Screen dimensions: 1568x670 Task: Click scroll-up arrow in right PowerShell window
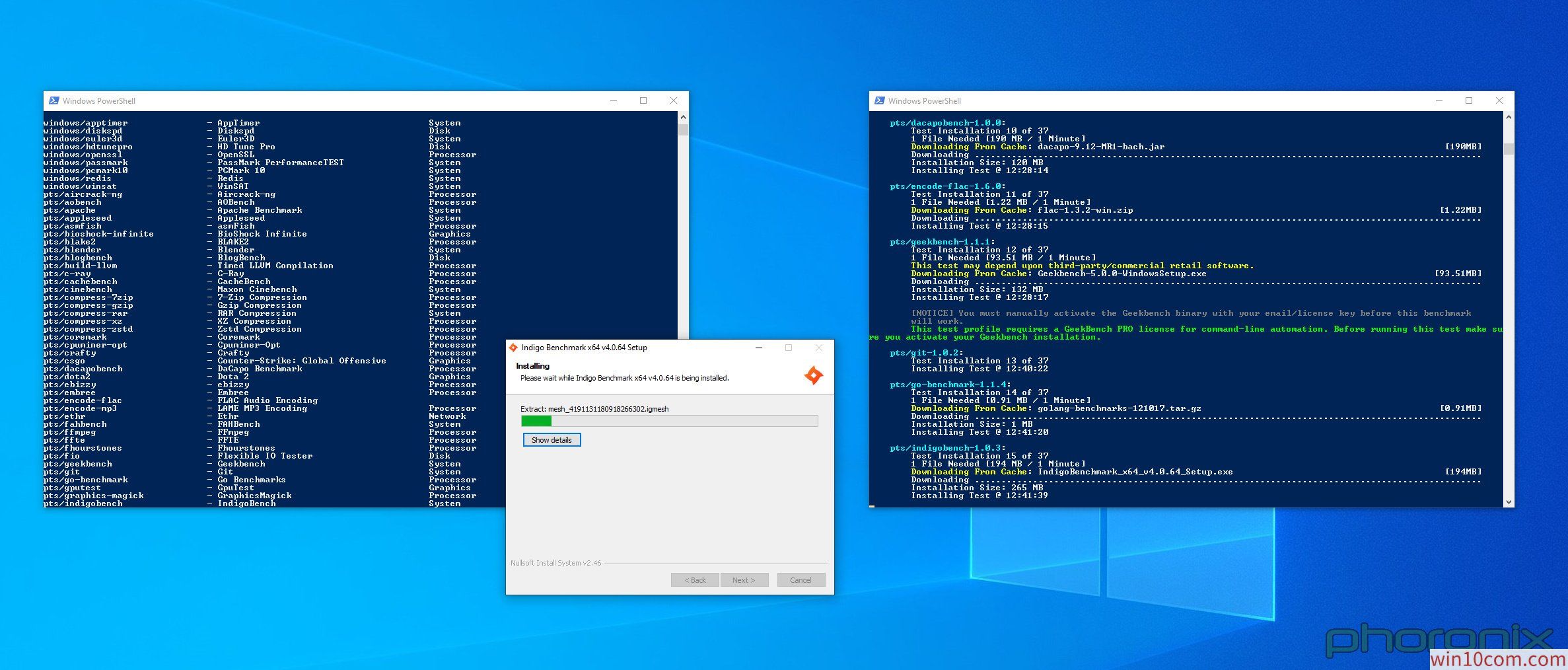click(1509, 117)
